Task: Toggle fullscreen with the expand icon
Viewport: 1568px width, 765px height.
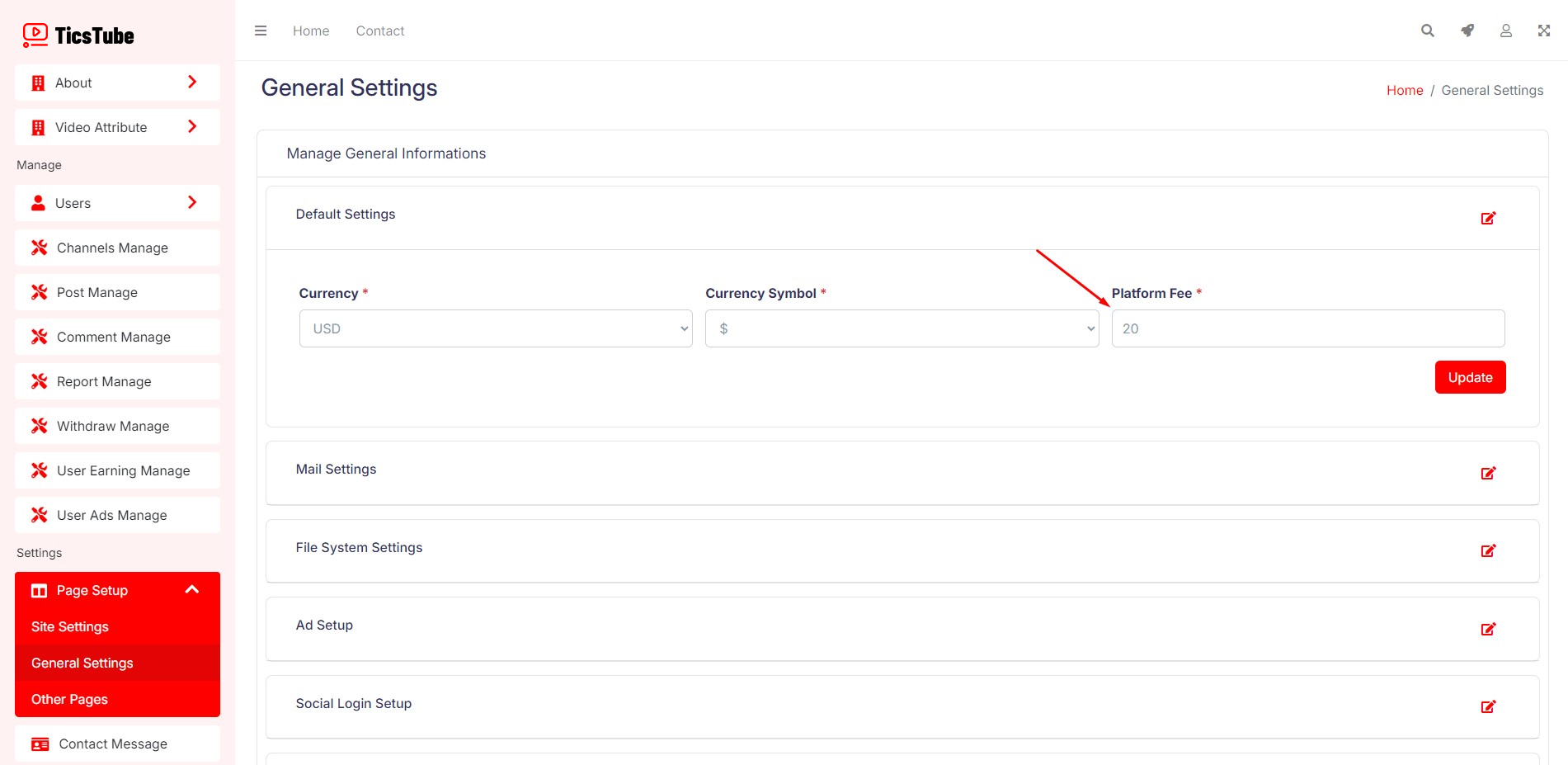Action: coord(1544,31)
